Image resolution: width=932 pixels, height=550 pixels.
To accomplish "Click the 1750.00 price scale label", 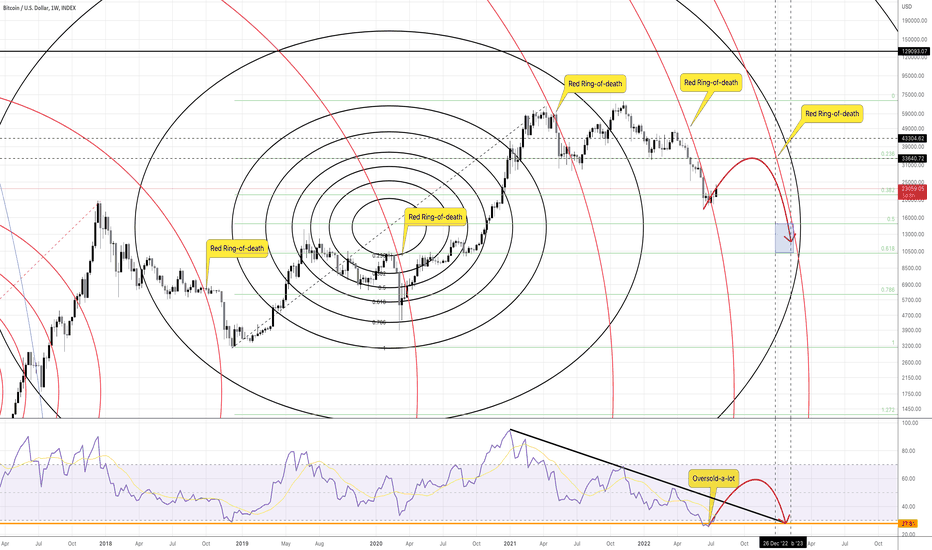I will coord(914,394).
